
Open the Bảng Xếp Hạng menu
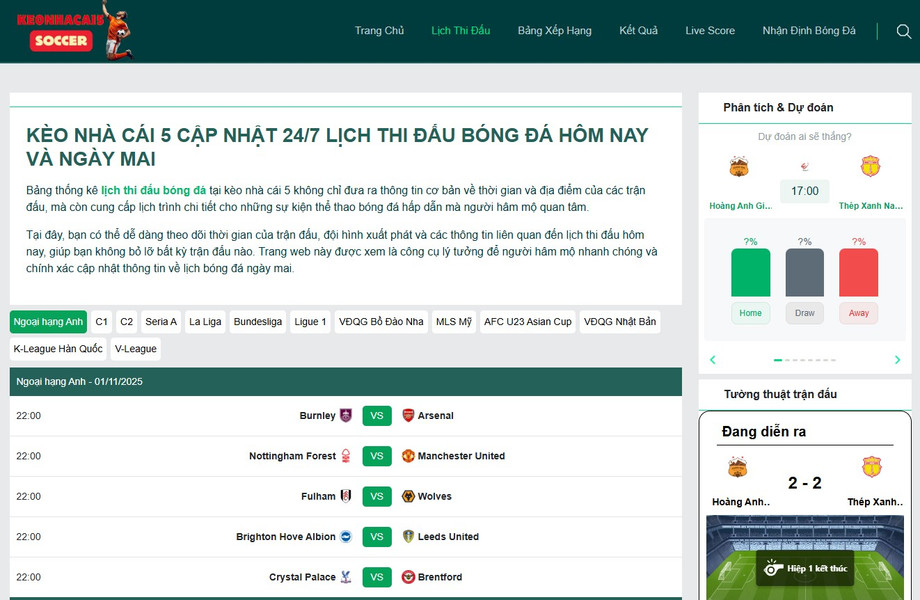(554, 31)
